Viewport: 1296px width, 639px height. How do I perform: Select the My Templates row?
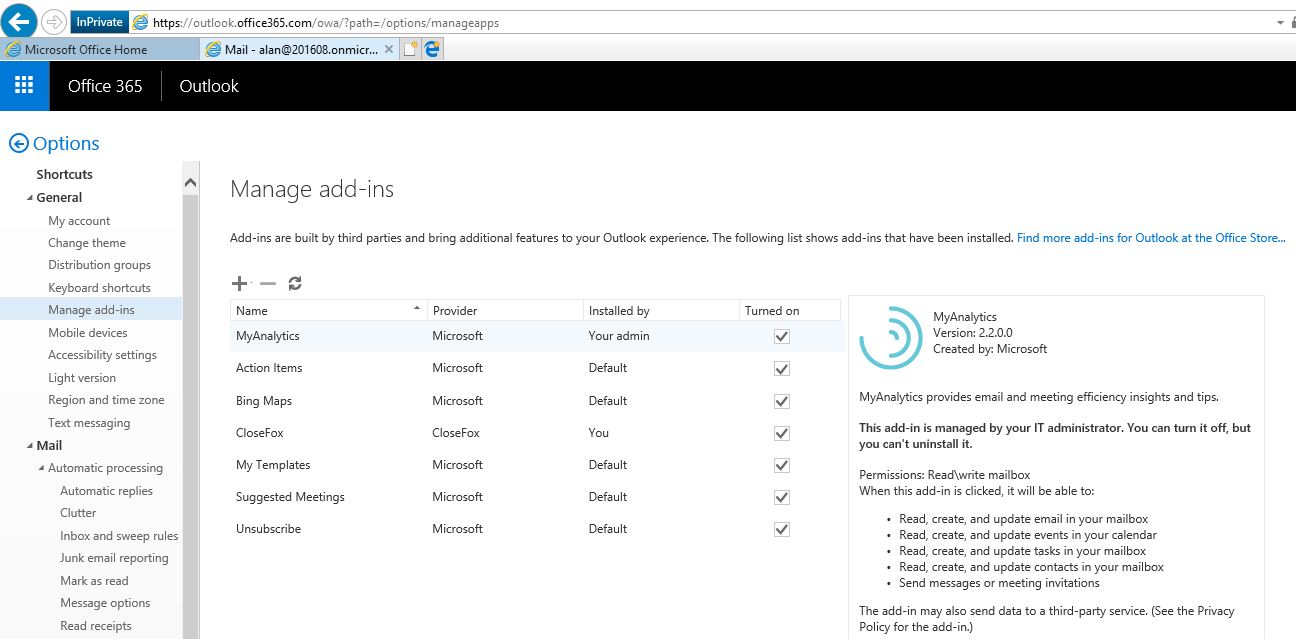[x=535, y=465]
